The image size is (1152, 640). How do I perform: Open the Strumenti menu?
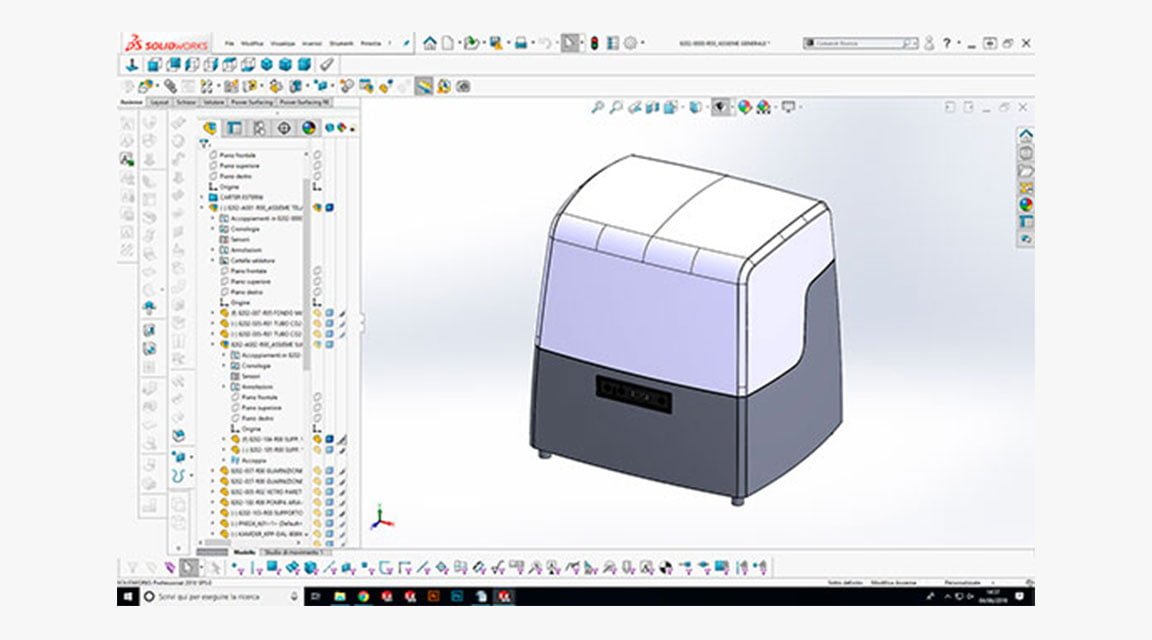(x=342, y=43)
